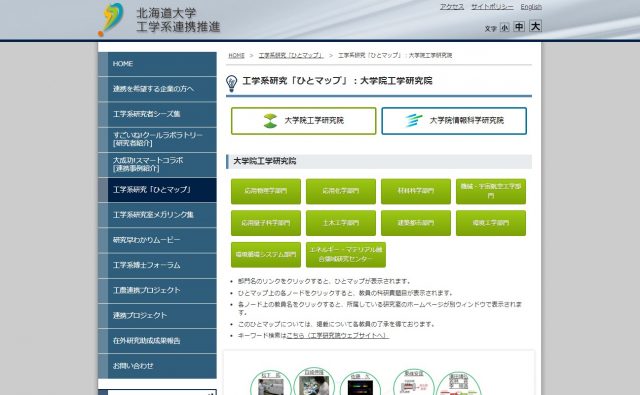
Task: Click the 機械・宇宙航空工学部門 button
Action: coord(491,191)
